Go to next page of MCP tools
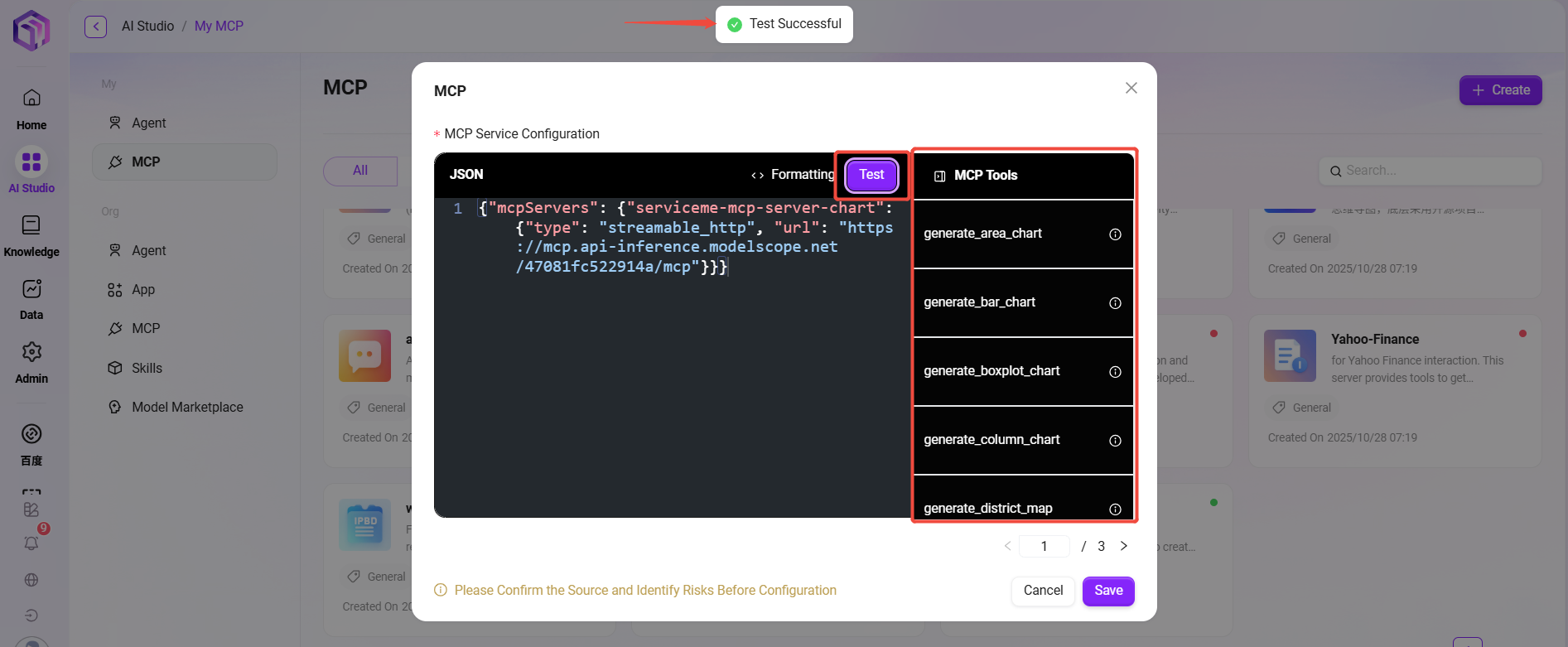The width and height of the screenshot is (1568, 647). point(1124,546)
